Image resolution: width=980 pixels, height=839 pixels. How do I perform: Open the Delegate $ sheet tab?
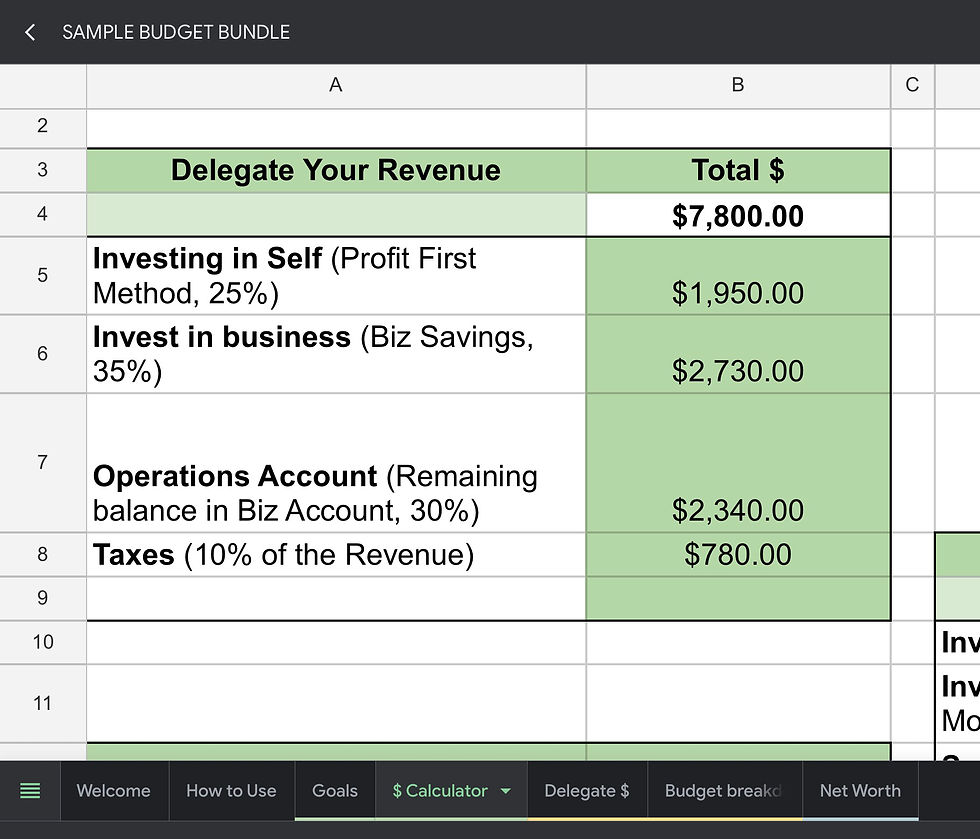click(x=587, y=791)
